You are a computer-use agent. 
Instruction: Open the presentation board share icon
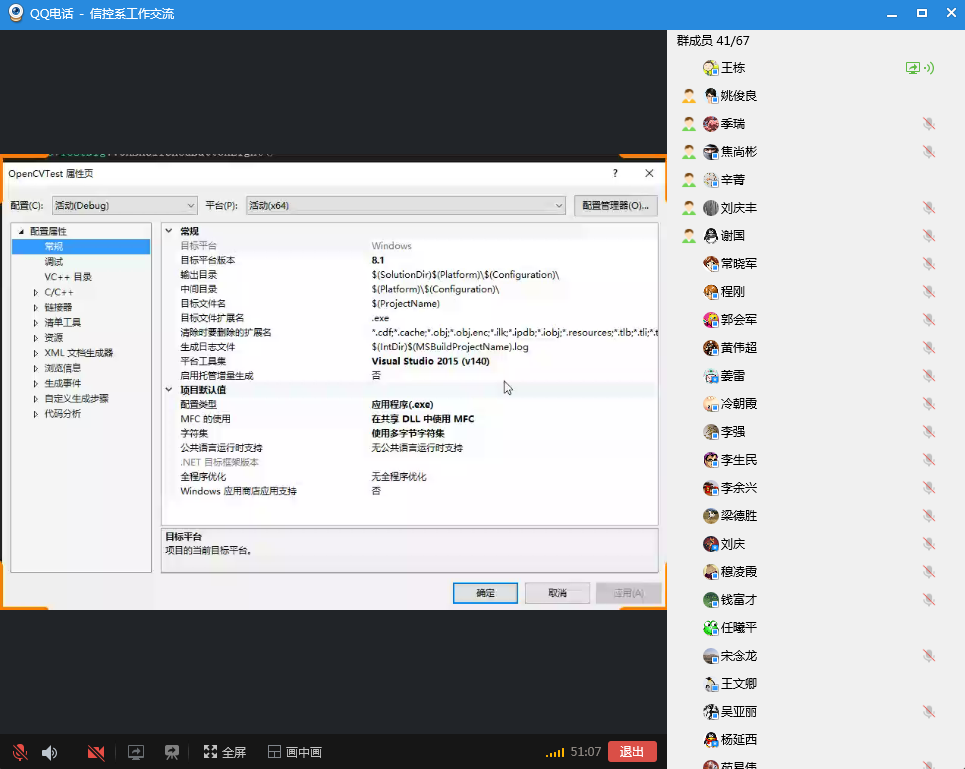click(x=172, y=752)
